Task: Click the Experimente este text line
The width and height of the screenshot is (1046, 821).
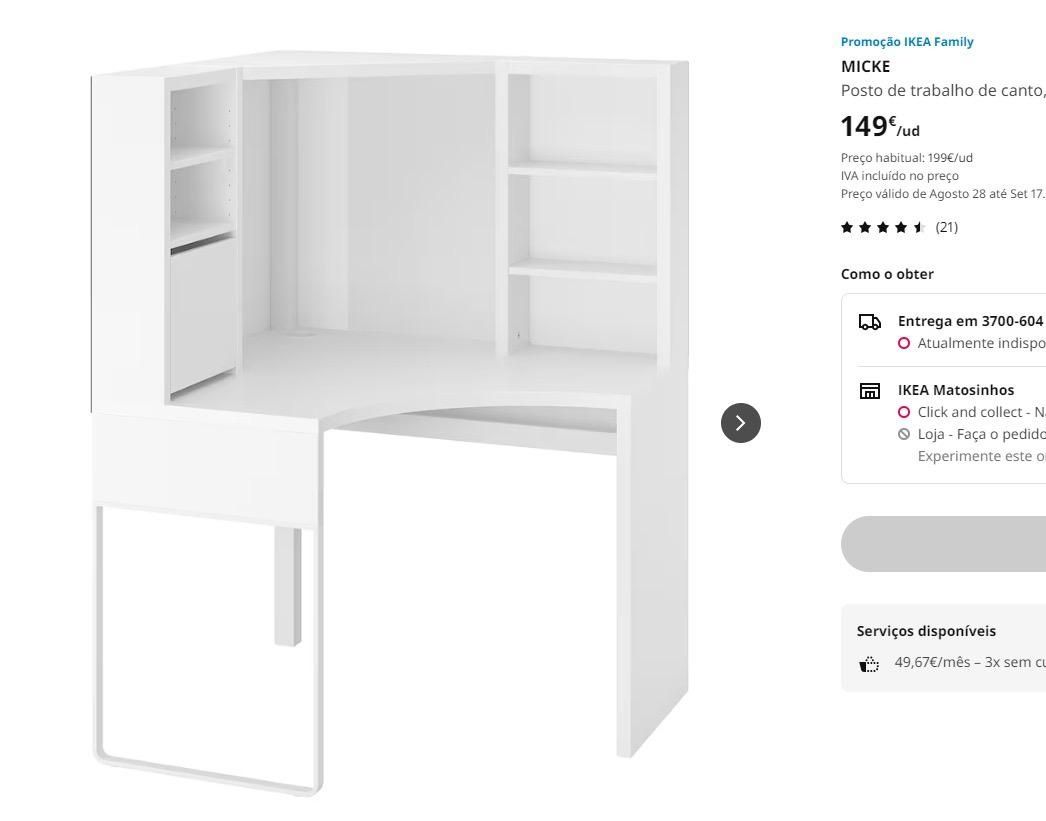Action: pos(981,456)
